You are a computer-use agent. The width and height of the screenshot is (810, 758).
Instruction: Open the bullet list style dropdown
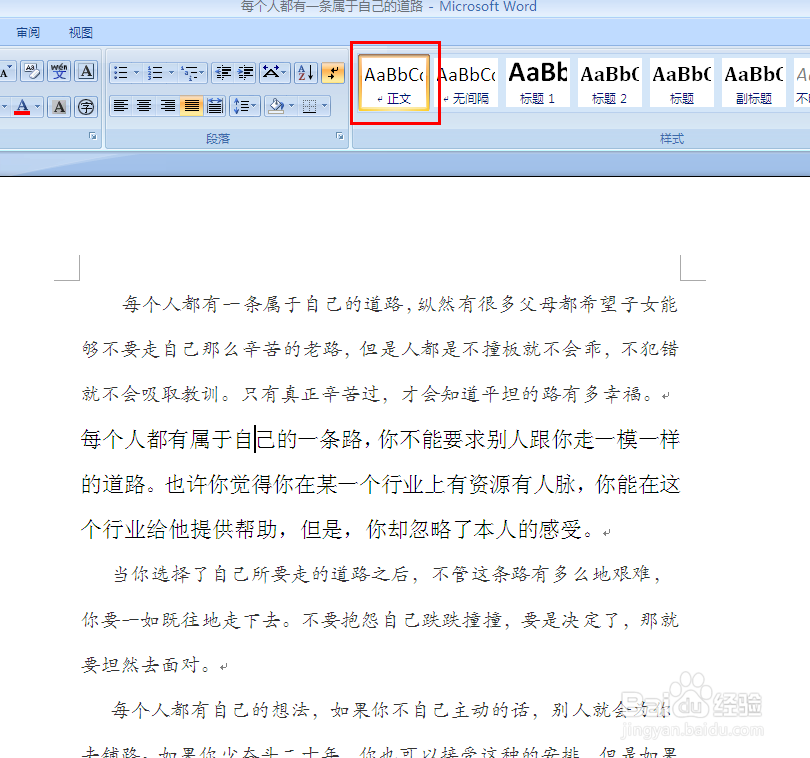(136, 71)
